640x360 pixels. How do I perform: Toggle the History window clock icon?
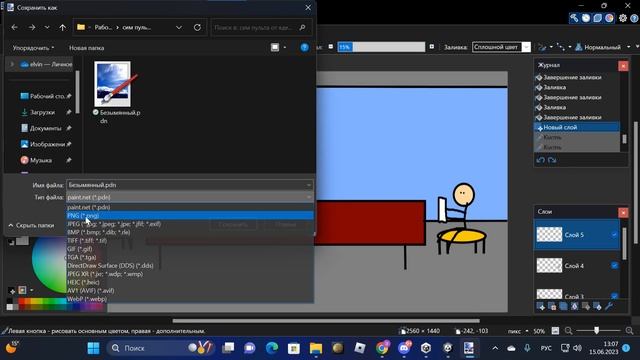(x=586, y=18)
